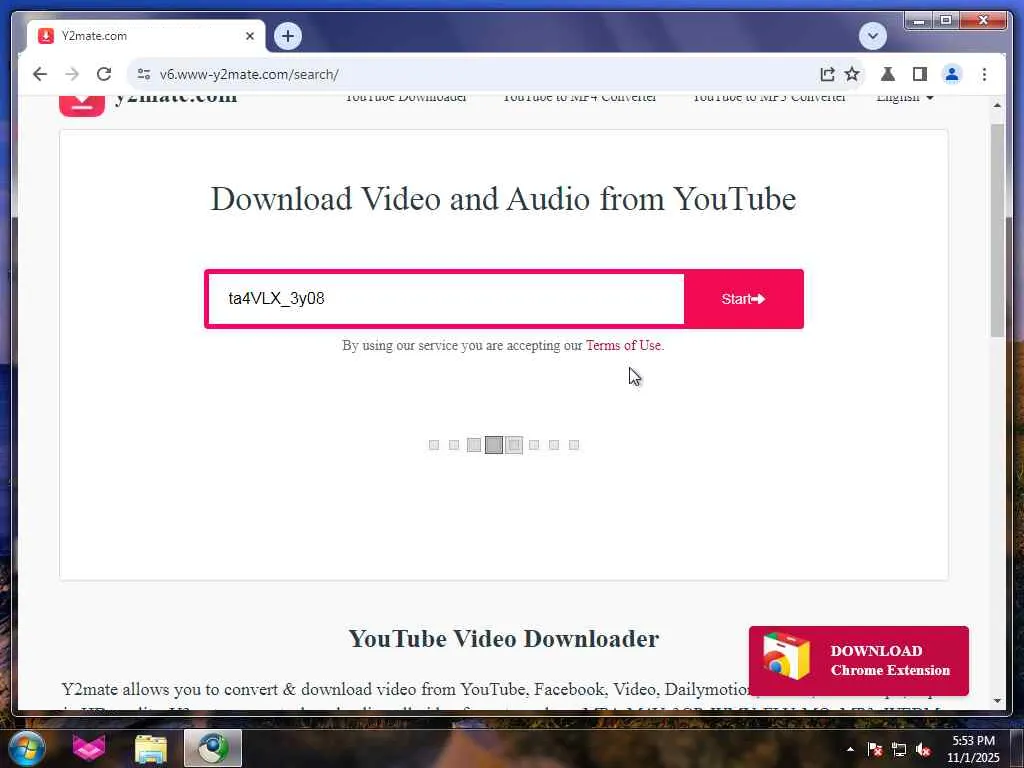Click the network tray icon
This screenshot has width=1024, height=768.
(x=899, y=749)
